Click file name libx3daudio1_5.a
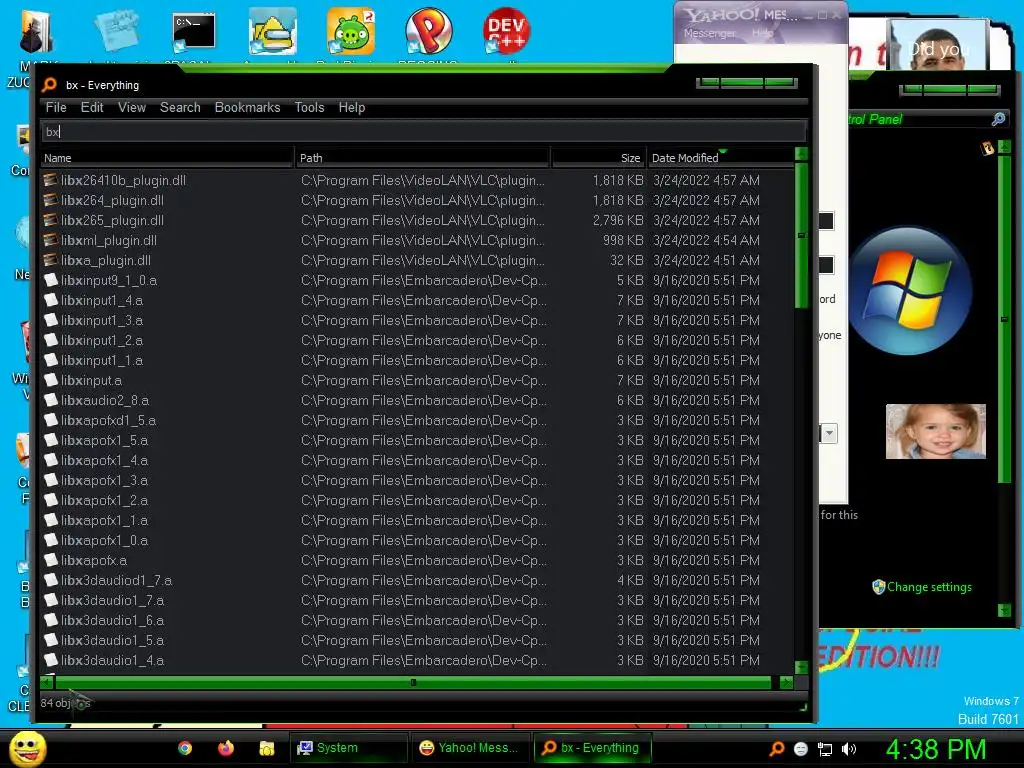The image size is (1024, 768). tap(112, 640)
